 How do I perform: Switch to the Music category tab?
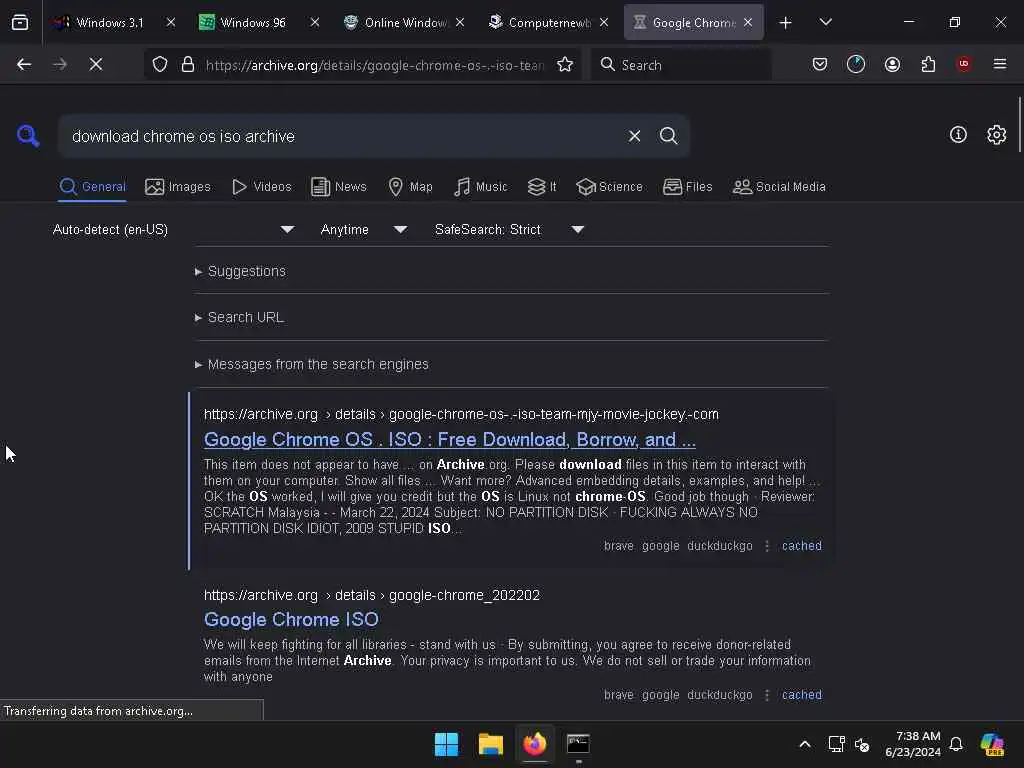(480, 187)
